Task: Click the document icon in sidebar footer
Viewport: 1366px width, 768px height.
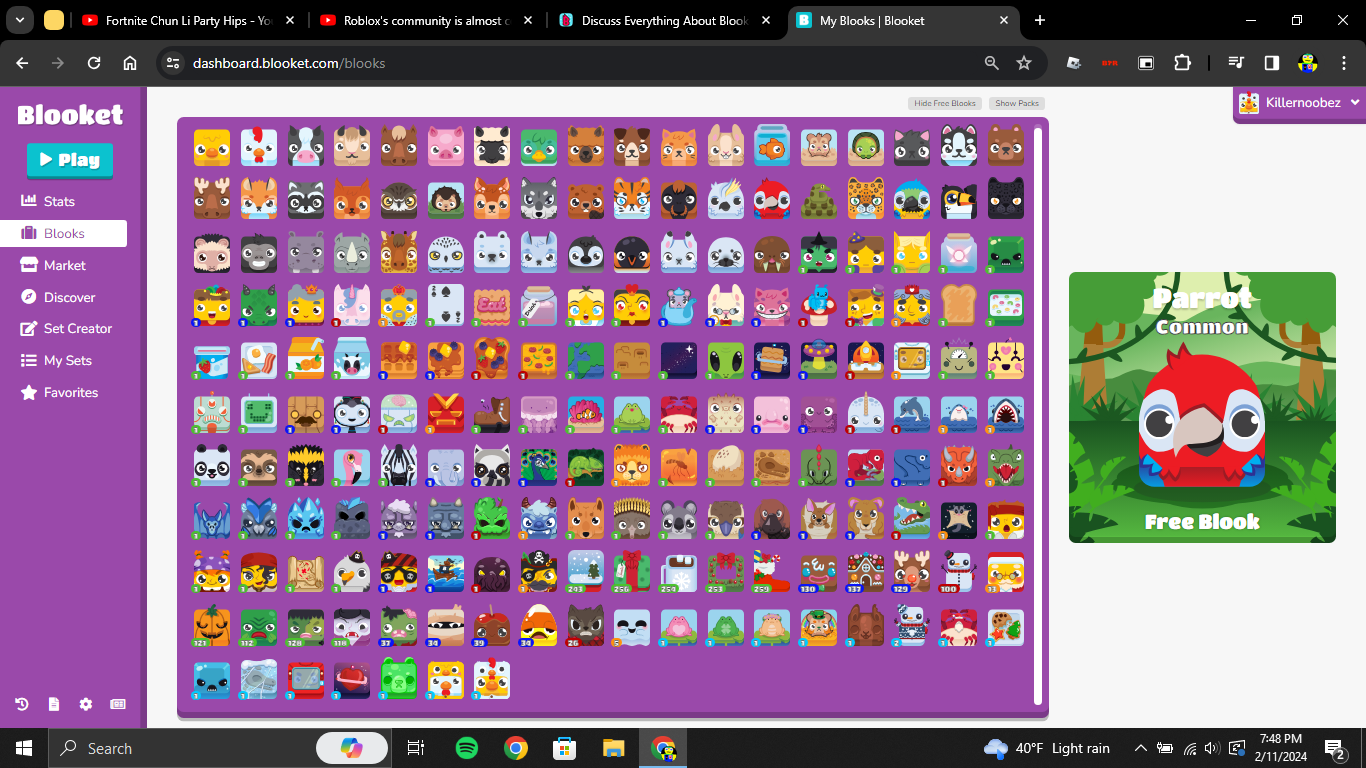Action: 54,704
